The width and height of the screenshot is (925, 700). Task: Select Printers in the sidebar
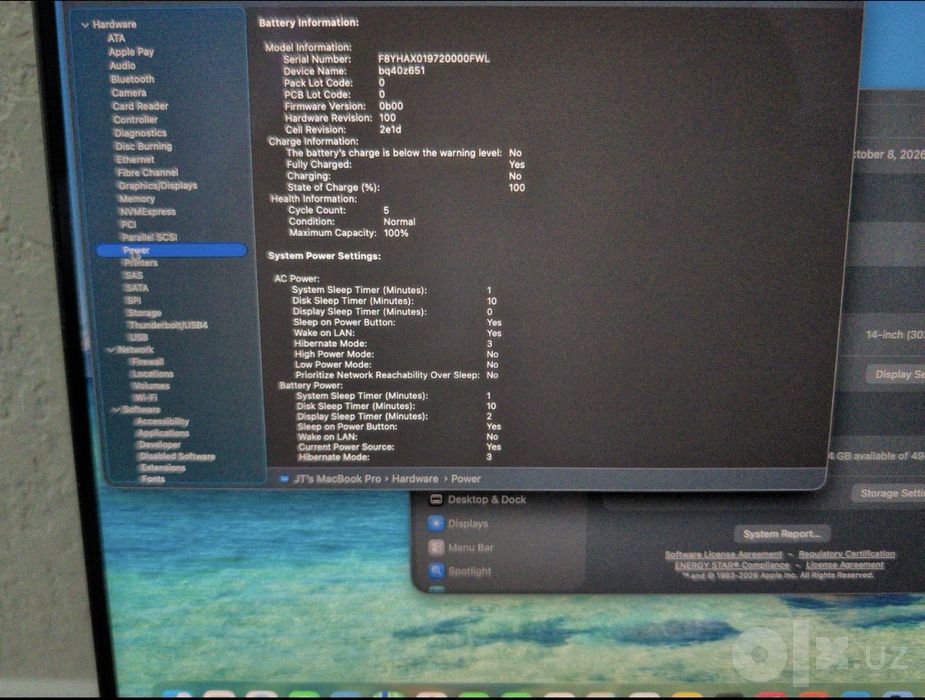pos(141,263)
